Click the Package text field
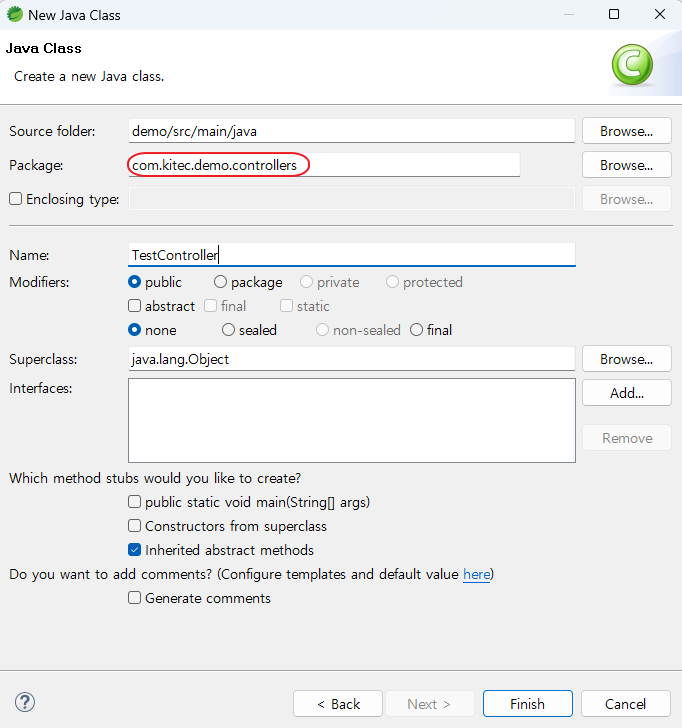This screenshot has height=728, width=682. (x=324, y=165)
